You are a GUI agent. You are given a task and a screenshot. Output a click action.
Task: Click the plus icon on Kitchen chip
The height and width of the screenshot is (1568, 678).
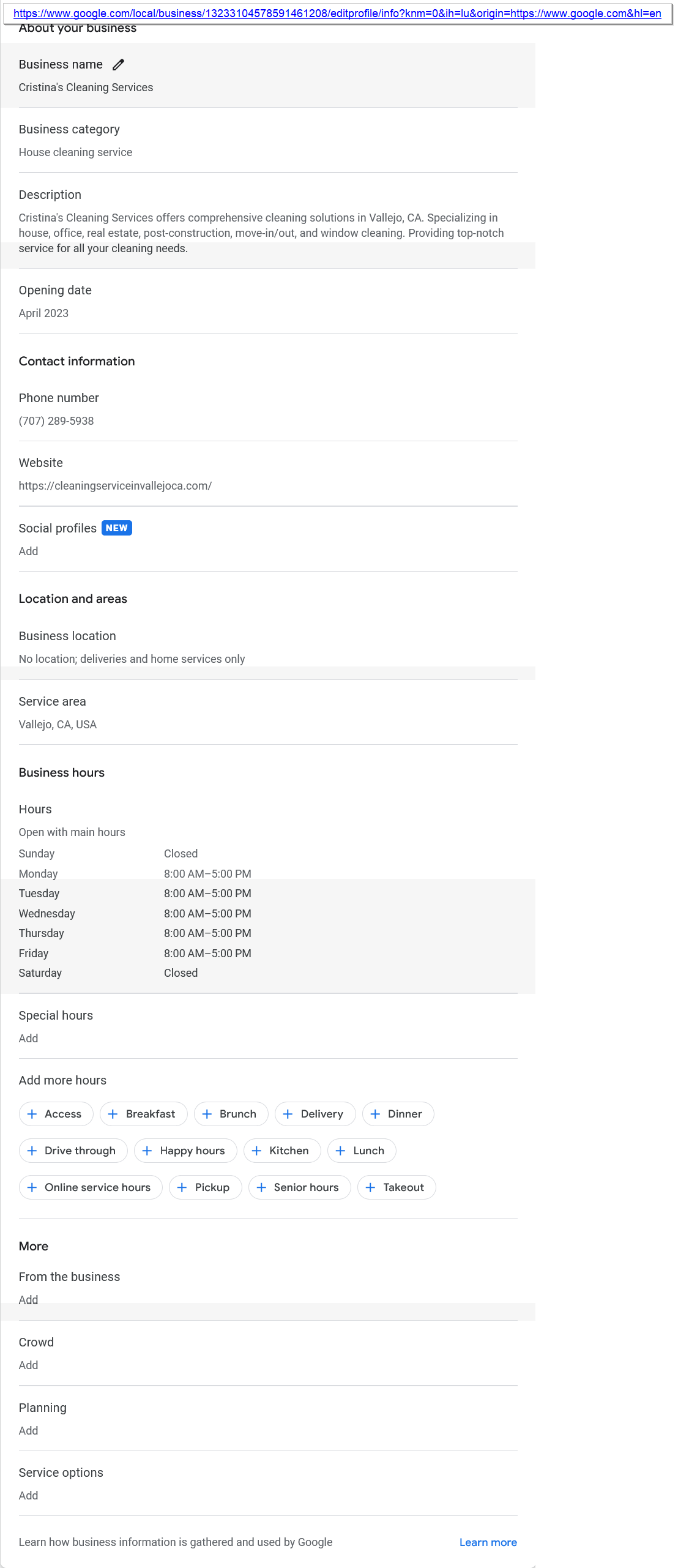[x=257, y=1151]
